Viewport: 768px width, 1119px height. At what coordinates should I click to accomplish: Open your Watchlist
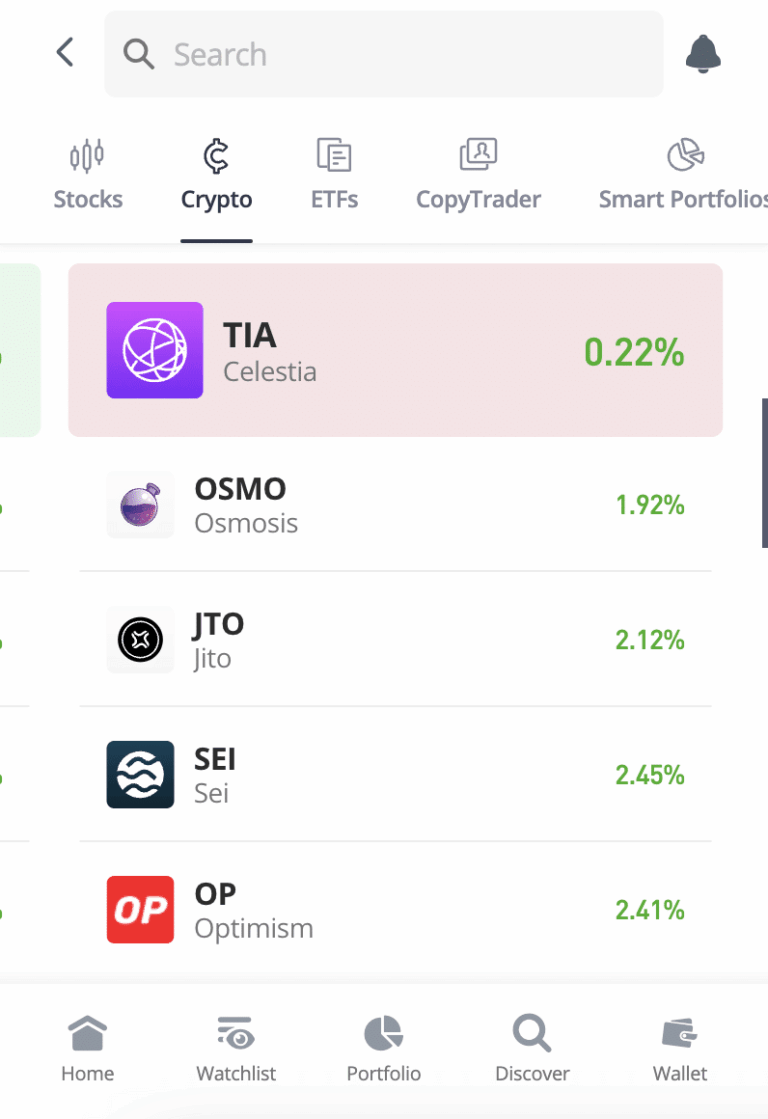coord(236,1045)
